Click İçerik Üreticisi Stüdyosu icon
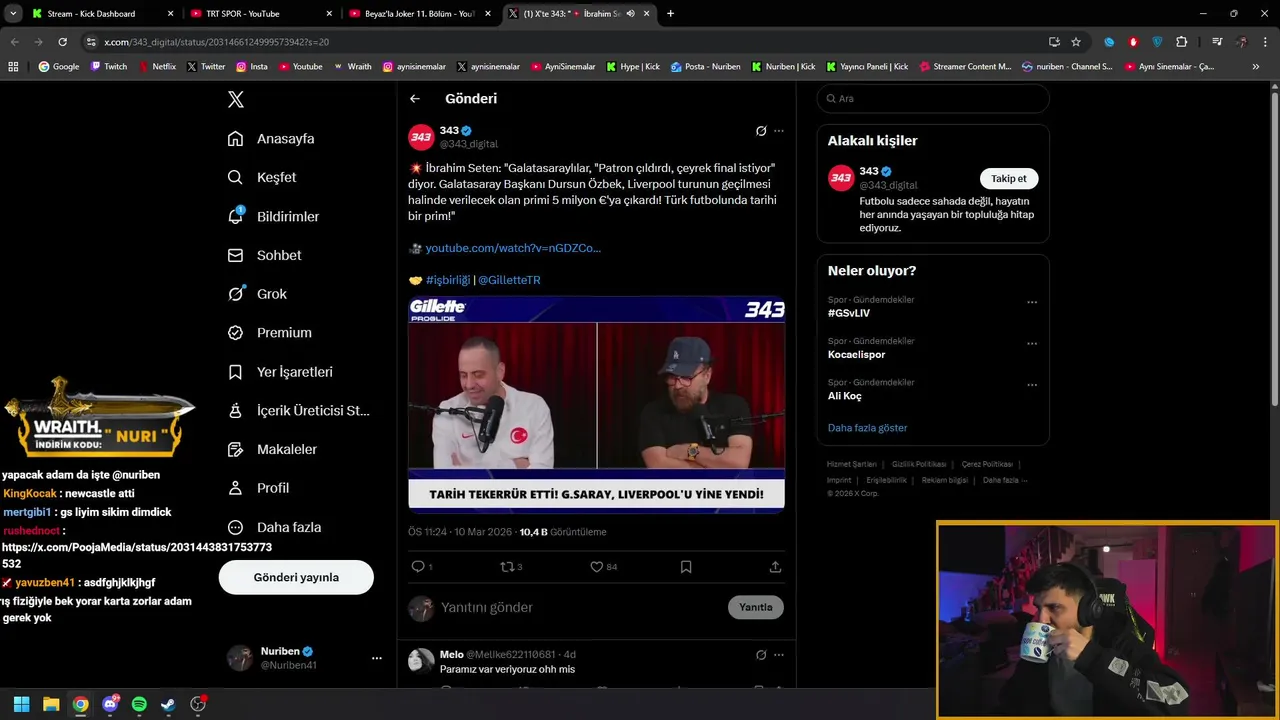 [235, 410]
